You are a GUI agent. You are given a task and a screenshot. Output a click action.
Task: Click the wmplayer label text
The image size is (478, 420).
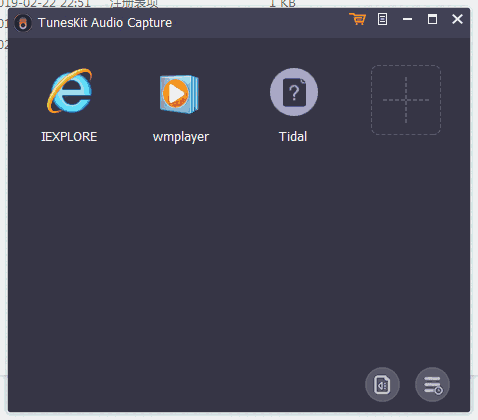181,137
